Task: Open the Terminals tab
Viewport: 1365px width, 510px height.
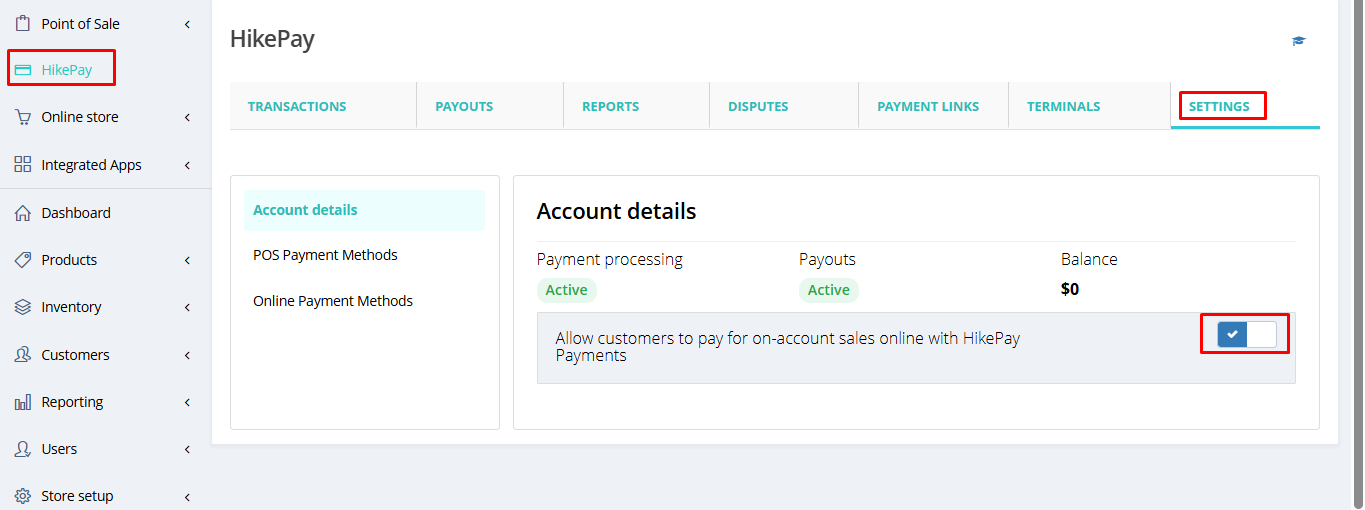Action: (1063, 106)
